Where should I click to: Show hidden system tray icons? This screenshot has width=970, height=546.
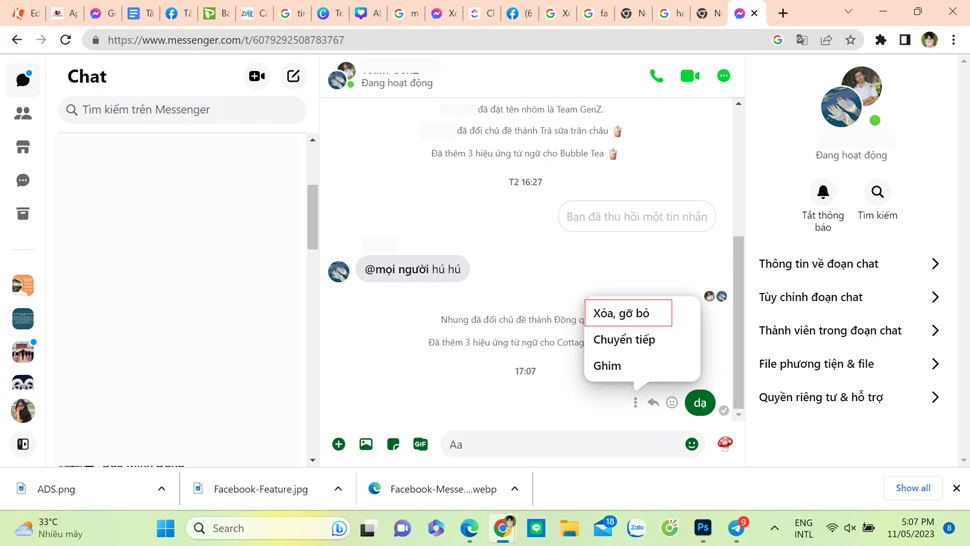(x=774, y=528)
